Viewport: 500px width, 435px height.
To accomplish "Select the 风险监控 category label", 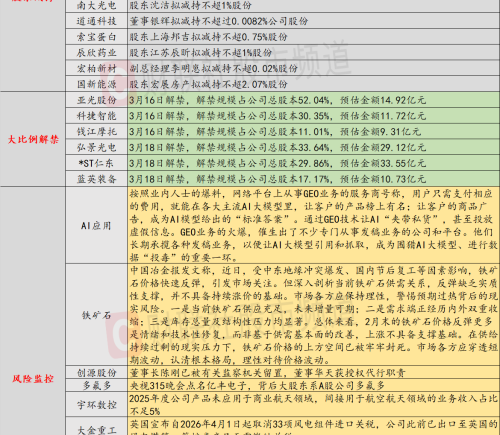I will pos(33,379).
